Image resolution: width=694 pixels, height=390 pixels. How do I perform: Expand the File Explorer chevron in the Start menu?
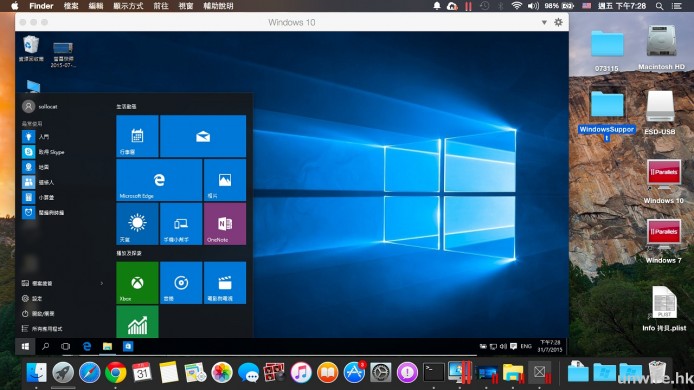102,283
